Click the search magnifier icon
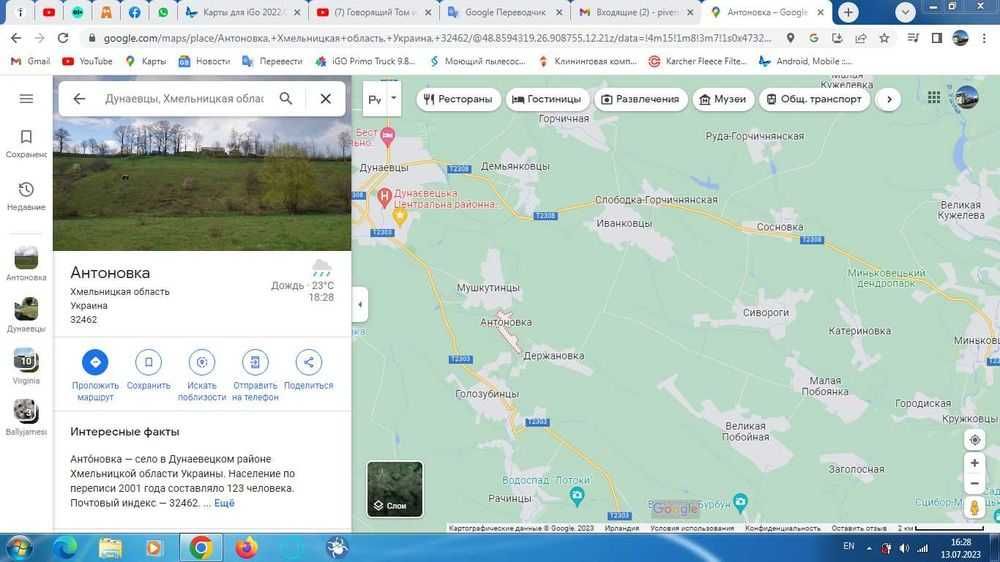1000x562 pixels. tap(286, 98)
